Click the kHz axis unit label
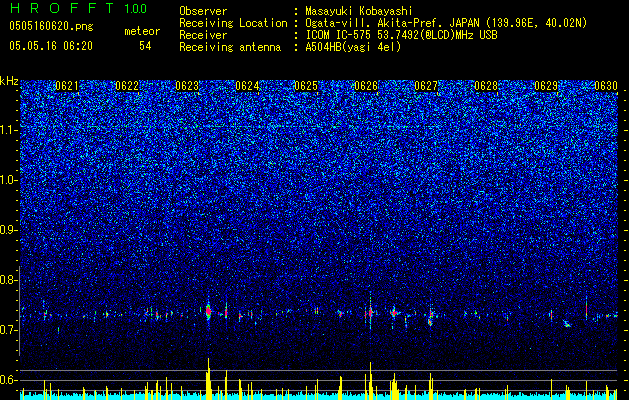 coord(9,81)
